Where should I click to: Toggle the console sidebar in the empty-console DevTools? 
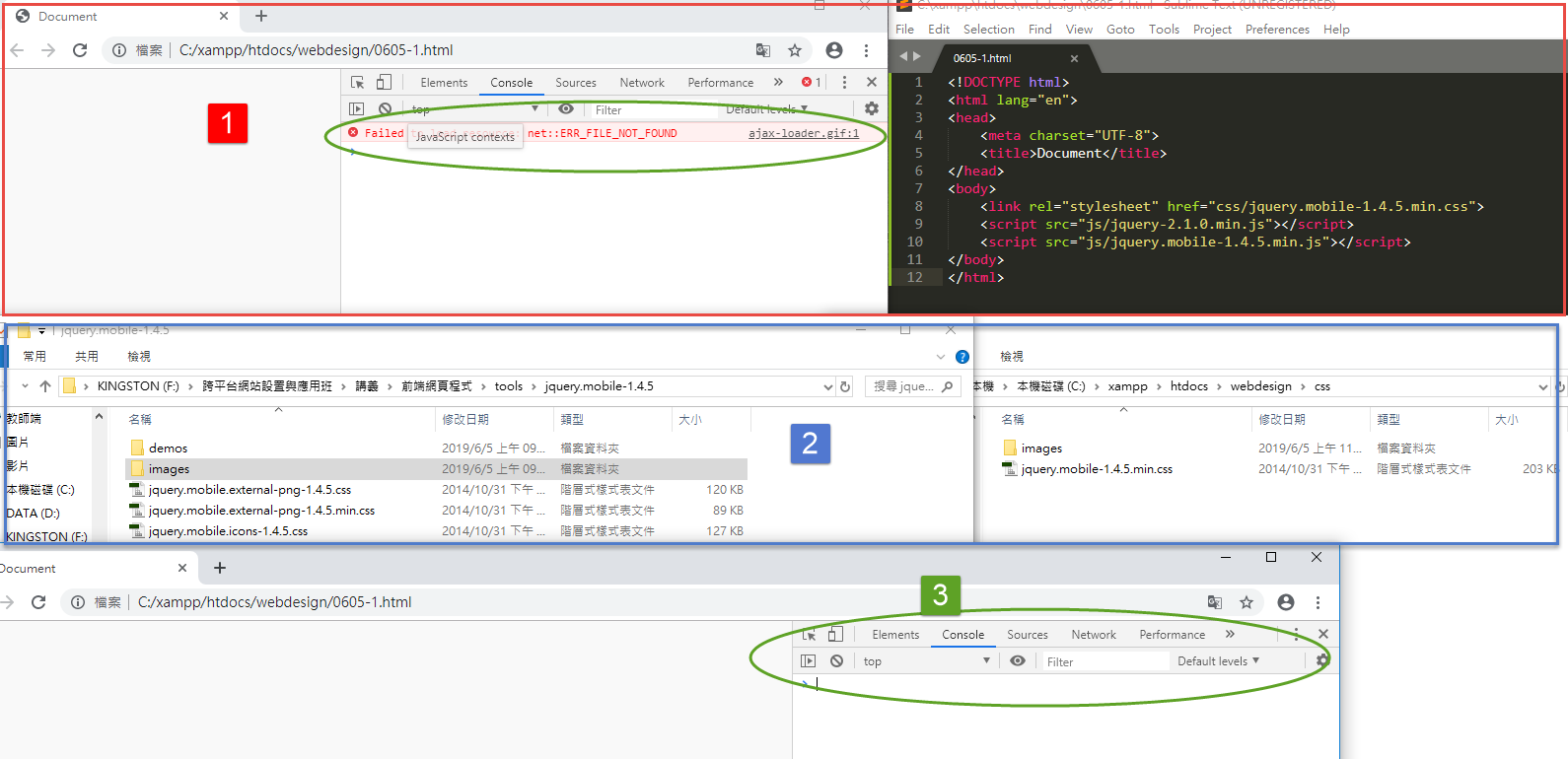(x=809, y=661)
